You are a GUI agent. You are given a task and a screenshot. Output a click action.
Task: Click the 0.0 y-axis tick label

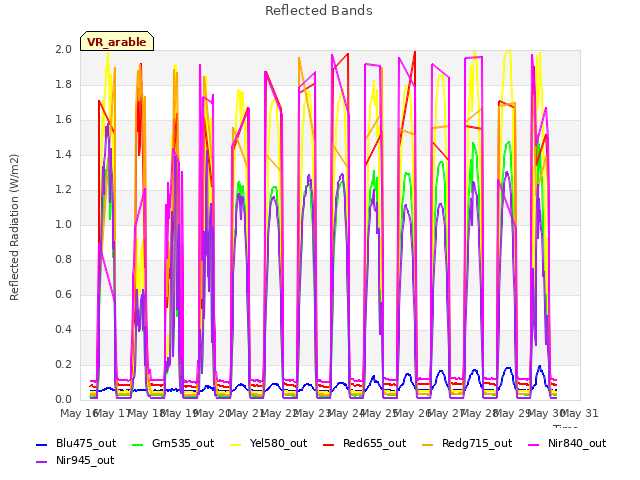tap(63, 399)
